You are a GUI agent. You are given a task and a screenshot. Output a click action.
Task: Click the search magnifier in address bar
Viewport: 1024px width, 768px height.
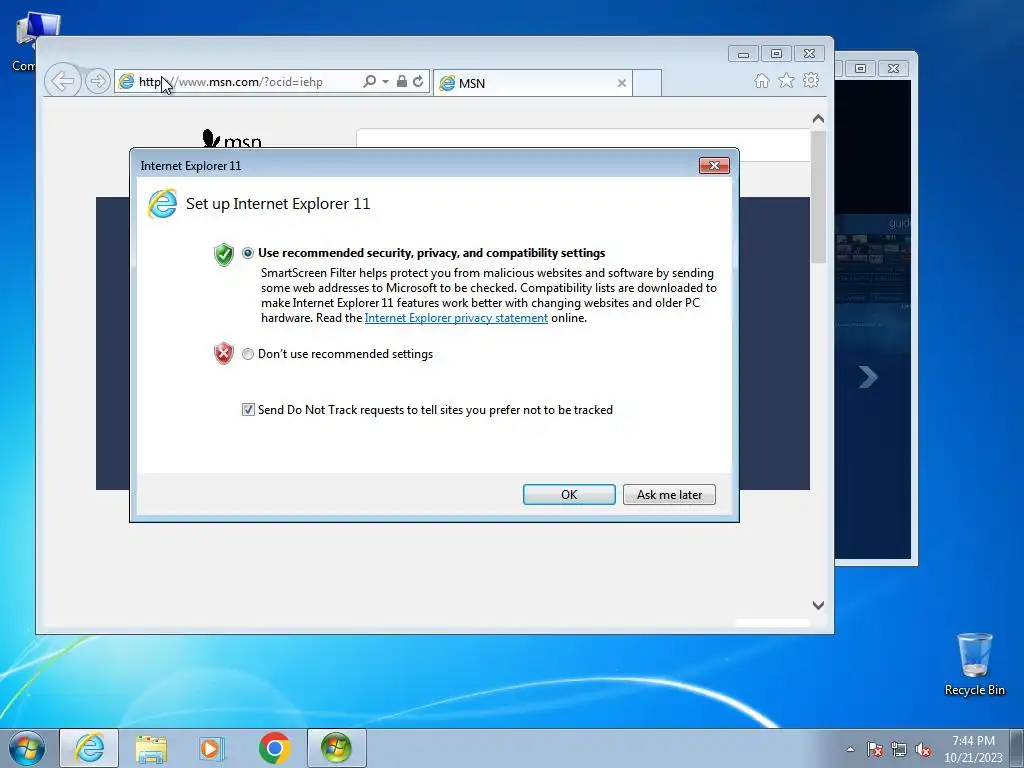click(369, 82)
